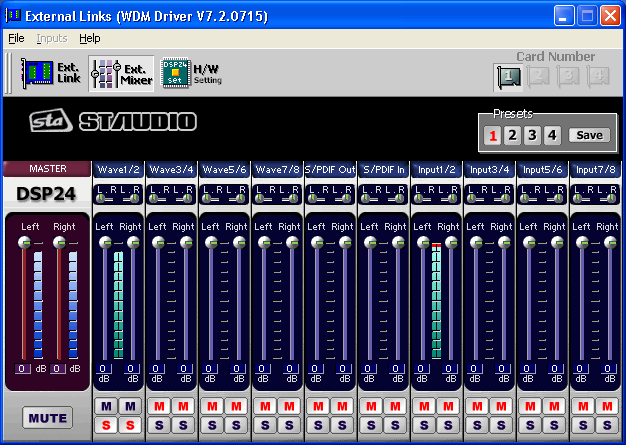
Task: Click the Master right fader knob
Action: (59, 242)
